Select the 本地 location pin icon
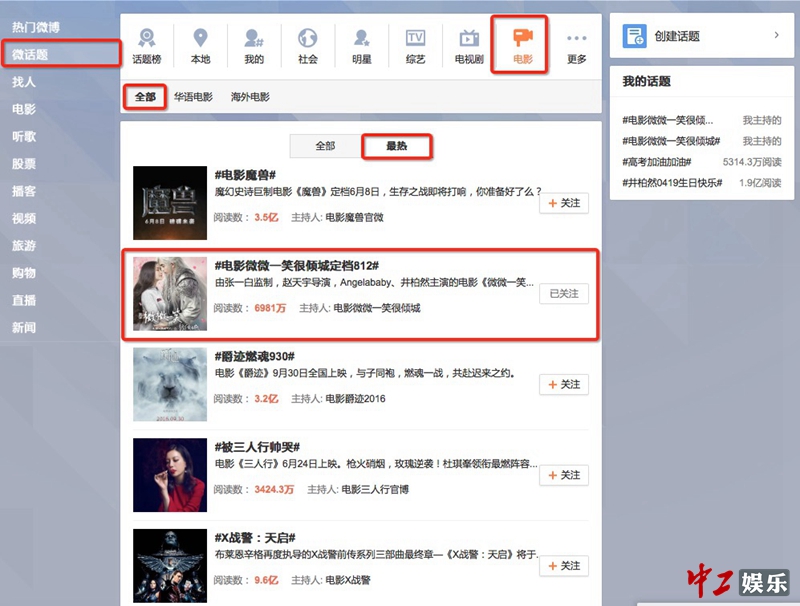This screenshot has height=606, width=800. point(200,39)
